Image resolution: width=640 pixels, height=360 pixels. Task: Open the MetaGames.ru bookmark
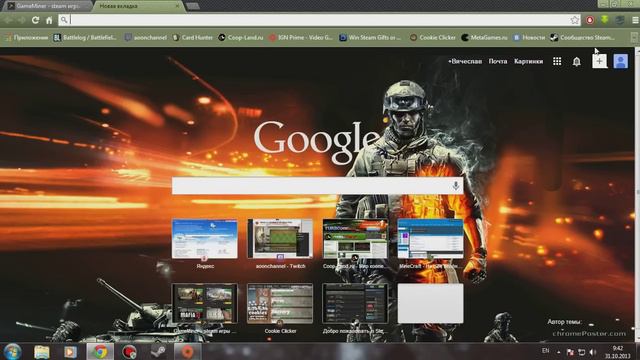tap(484, 38)
